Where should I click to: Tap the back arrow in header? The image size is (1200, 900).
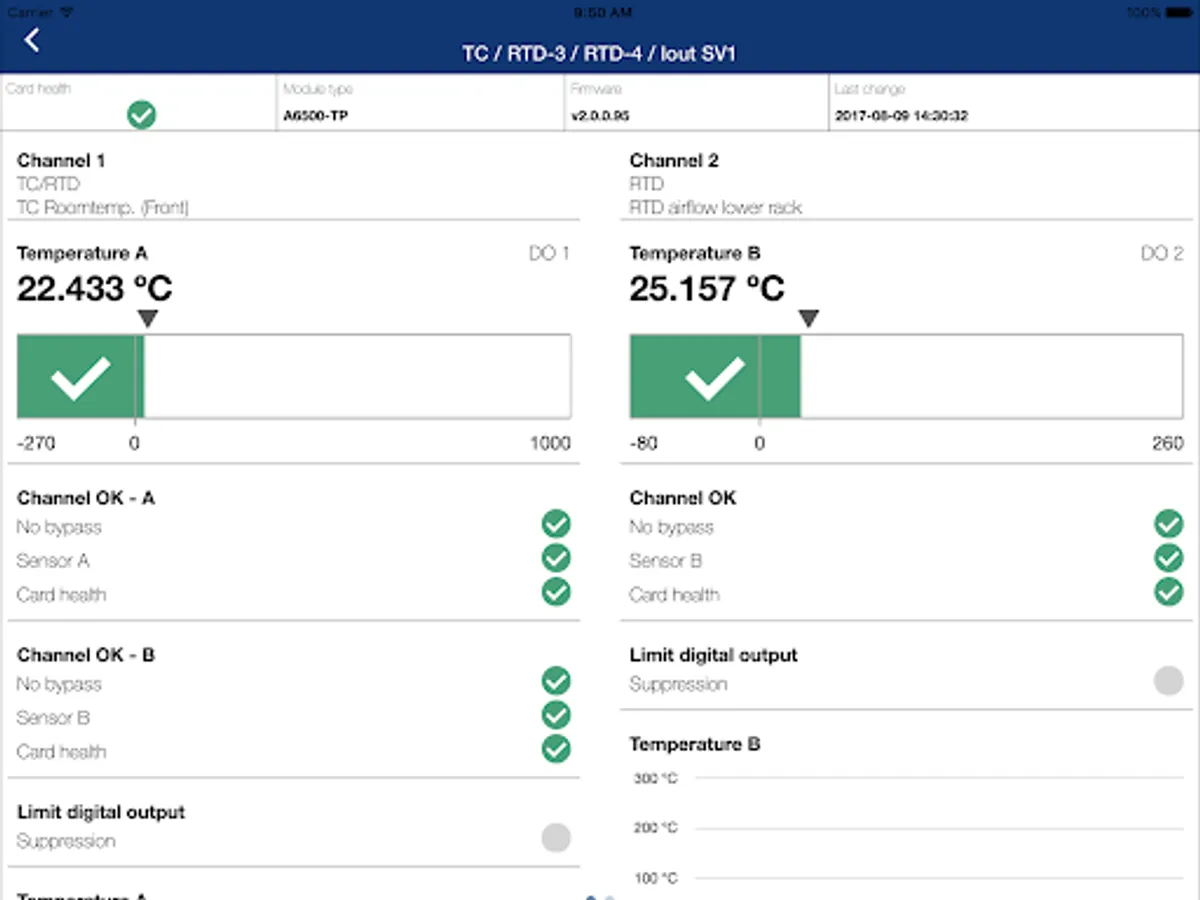[x=33, y=40]
